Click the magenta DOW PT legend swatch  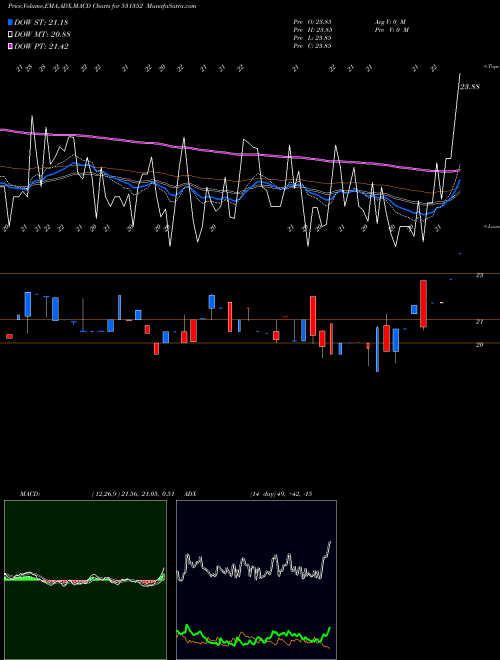coord(11,47)
